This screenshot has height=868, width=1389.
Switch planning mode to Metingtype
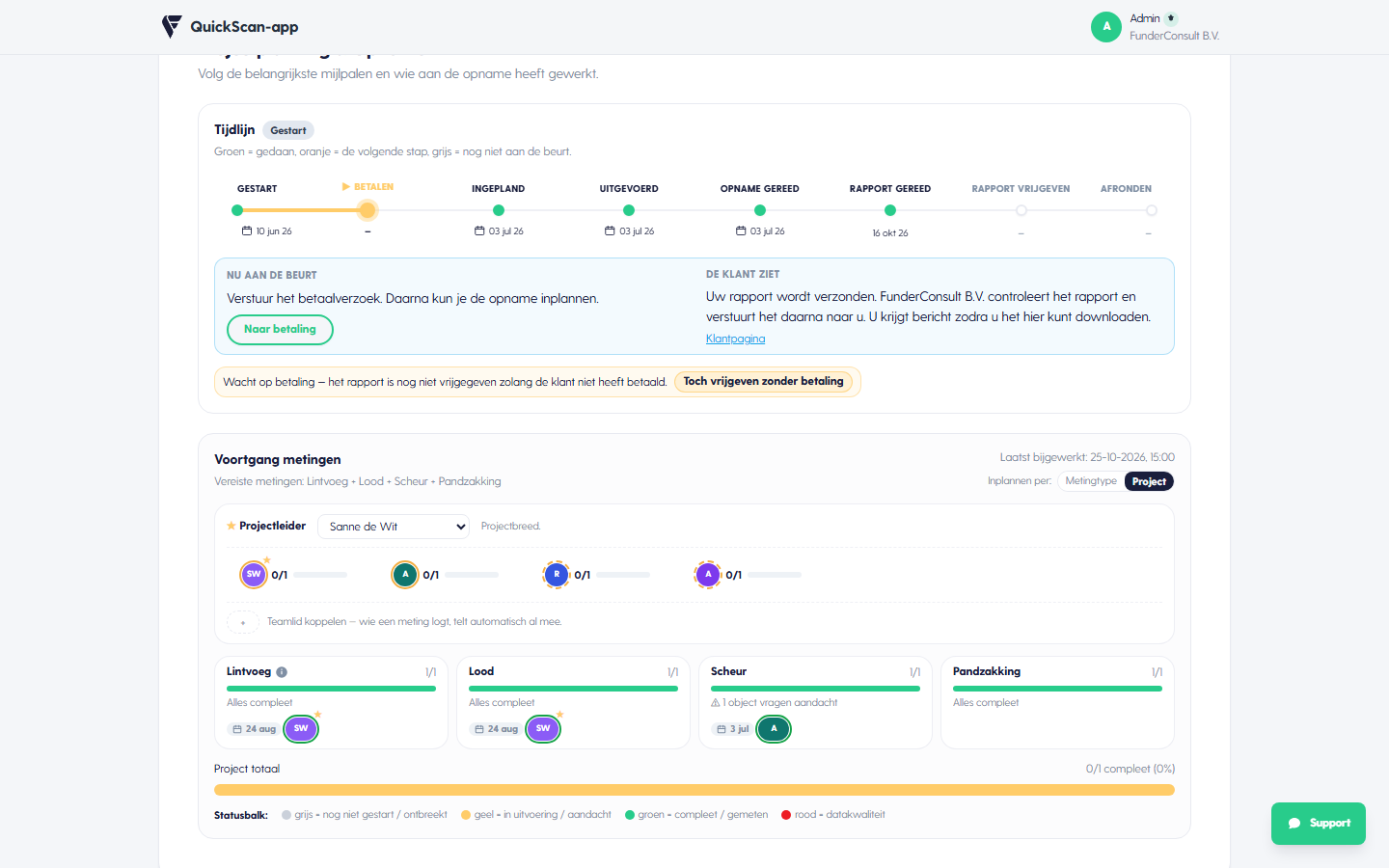coord(1091,481)
